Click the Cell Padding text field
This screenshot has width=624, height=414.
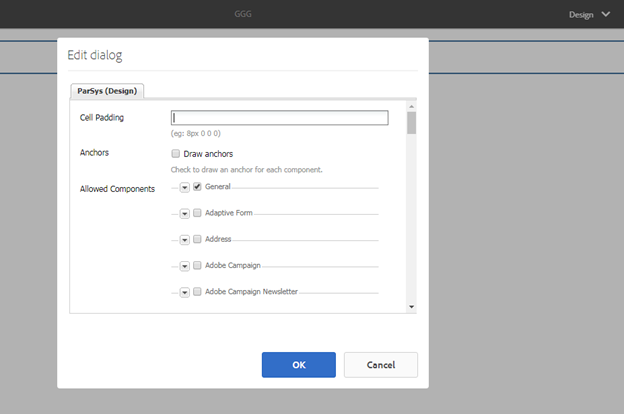pos(279,118)
